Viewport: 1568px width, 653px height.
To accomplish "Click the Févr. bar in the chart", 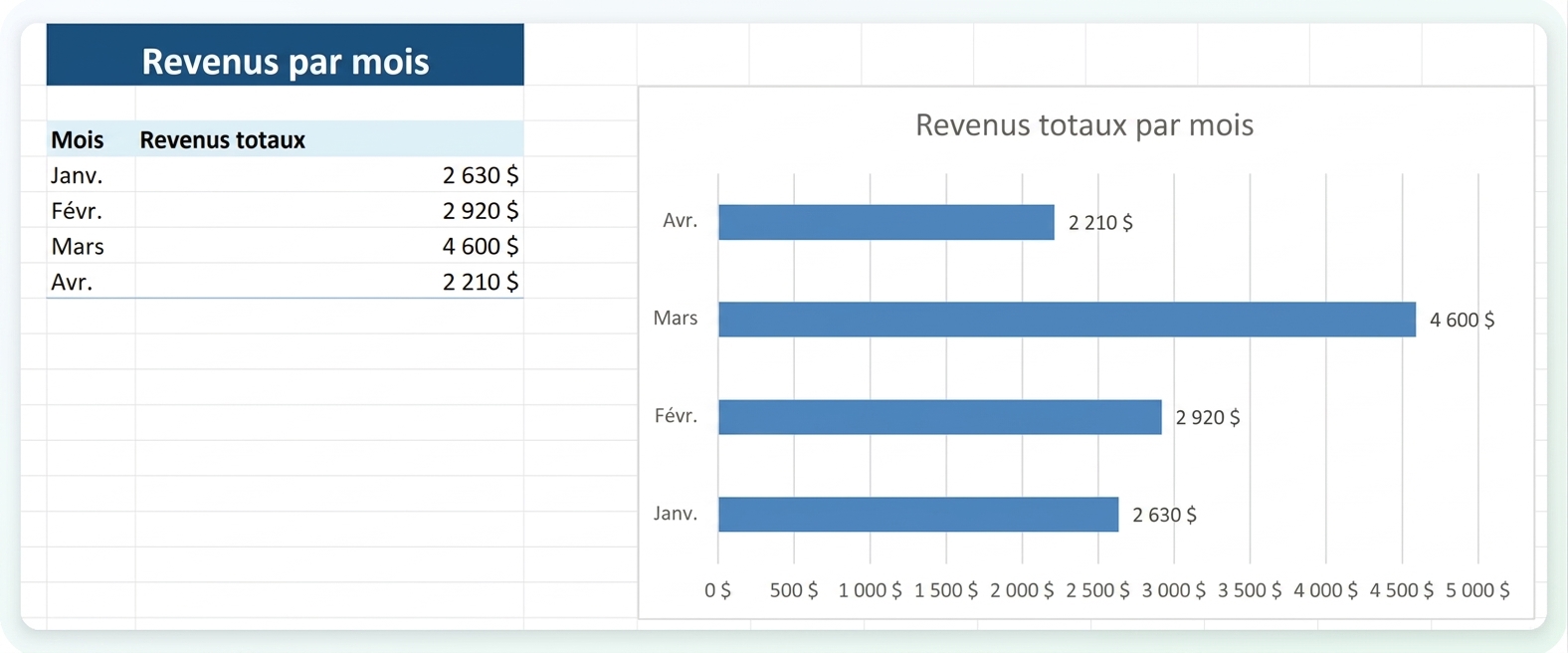I will tap(940, 417).
